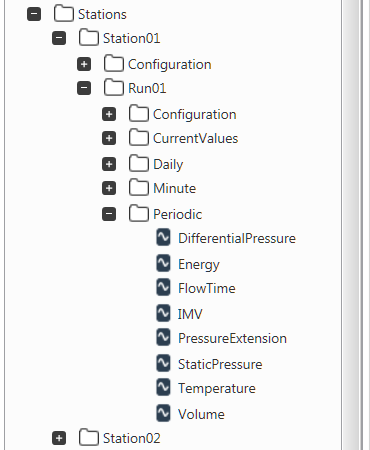
Task: Expand the Station02 node
Action: 59,438
